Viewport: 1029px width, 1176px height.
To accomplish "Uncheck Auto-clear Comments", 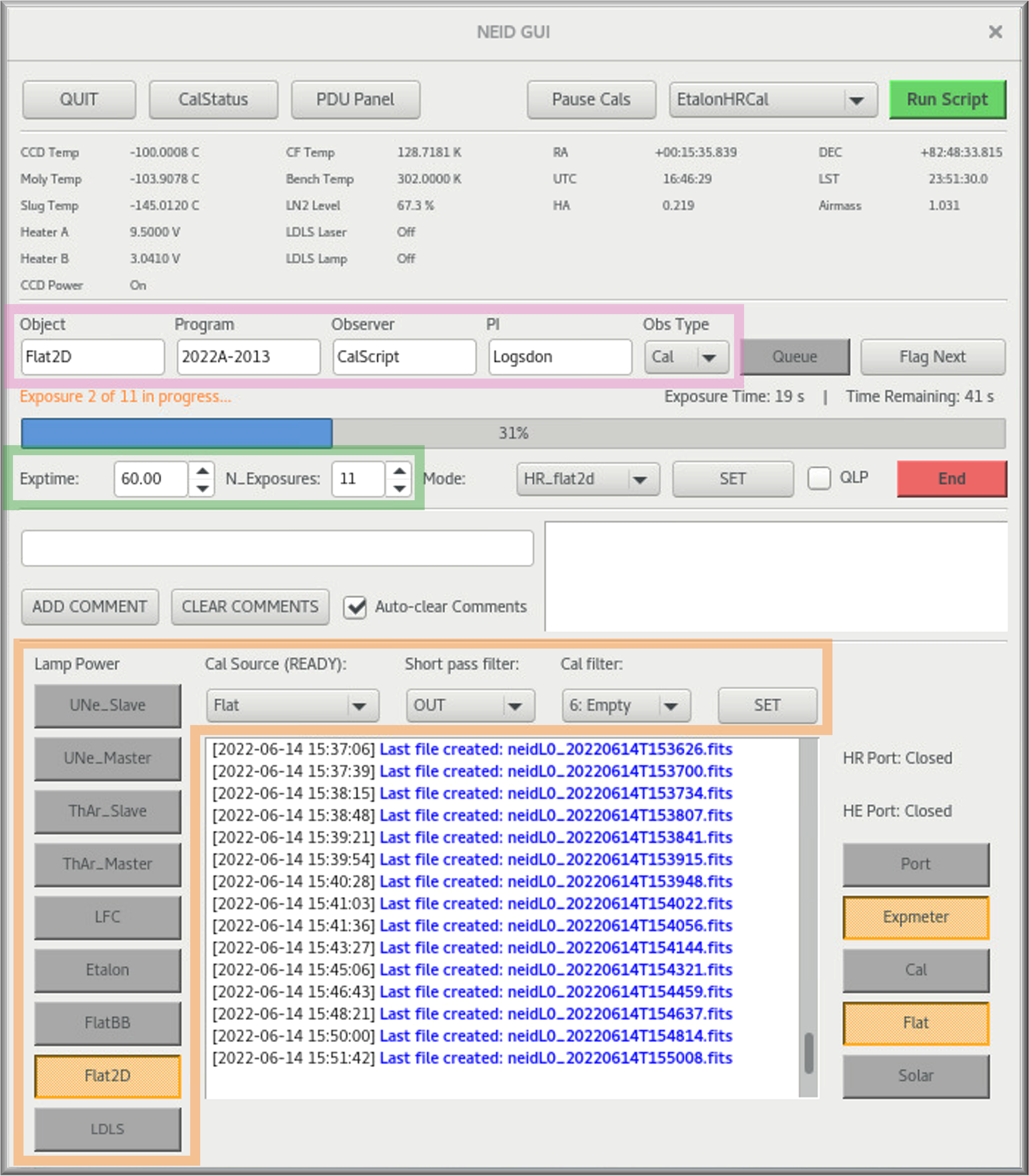I will [355, 607].
